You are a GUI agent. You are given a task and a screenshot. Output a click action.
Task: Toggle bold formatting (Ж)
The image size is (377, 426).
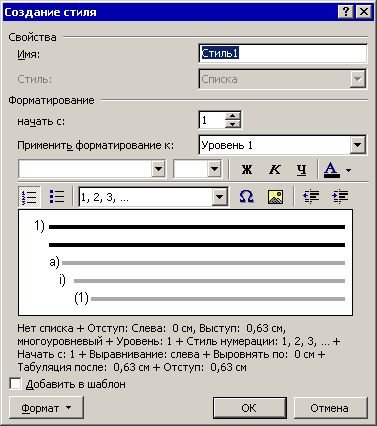247,170
